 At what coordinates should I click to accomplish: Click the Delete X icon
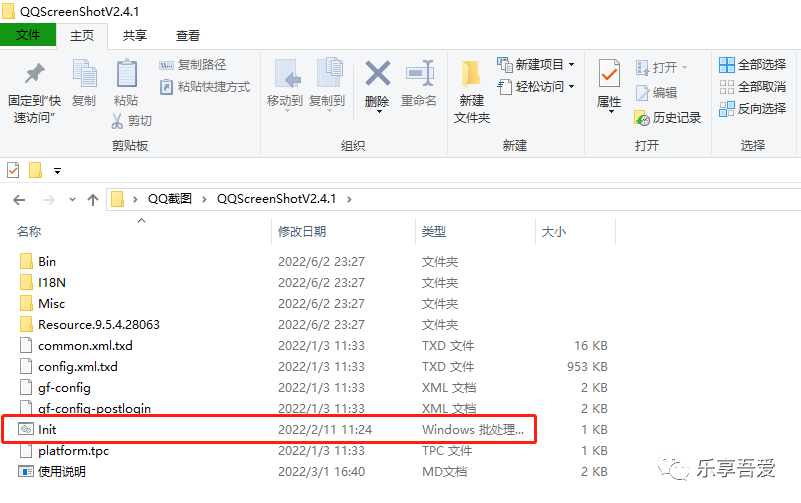coord(378,73)
